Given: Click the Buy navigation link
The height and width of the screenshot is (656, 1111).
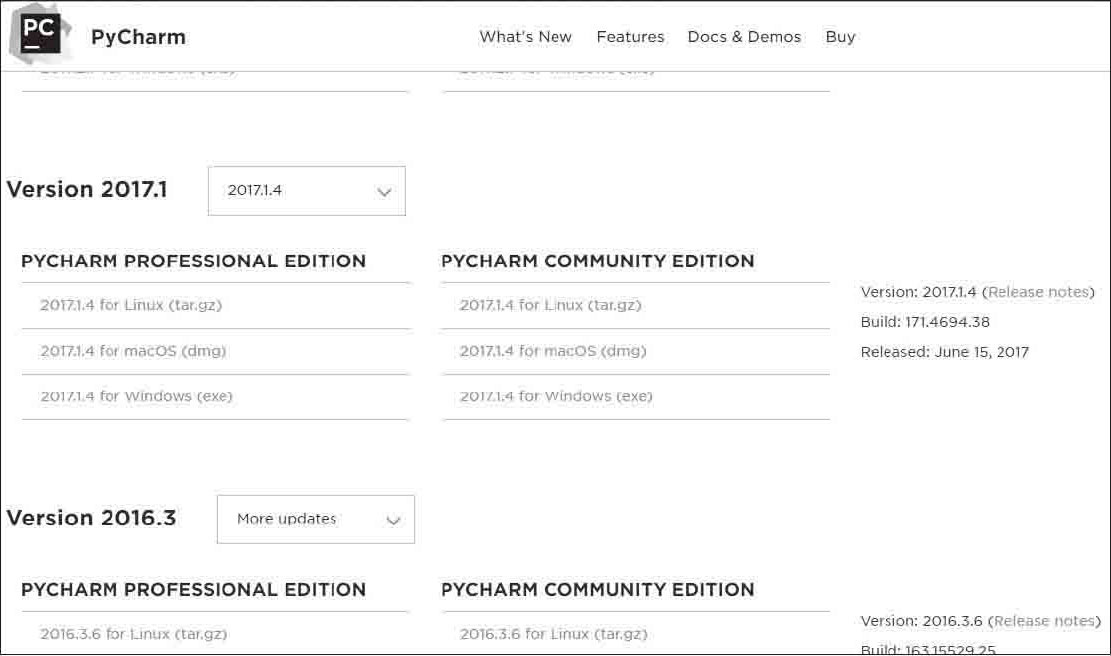Looking at the screenshot, I should [840, 37].
